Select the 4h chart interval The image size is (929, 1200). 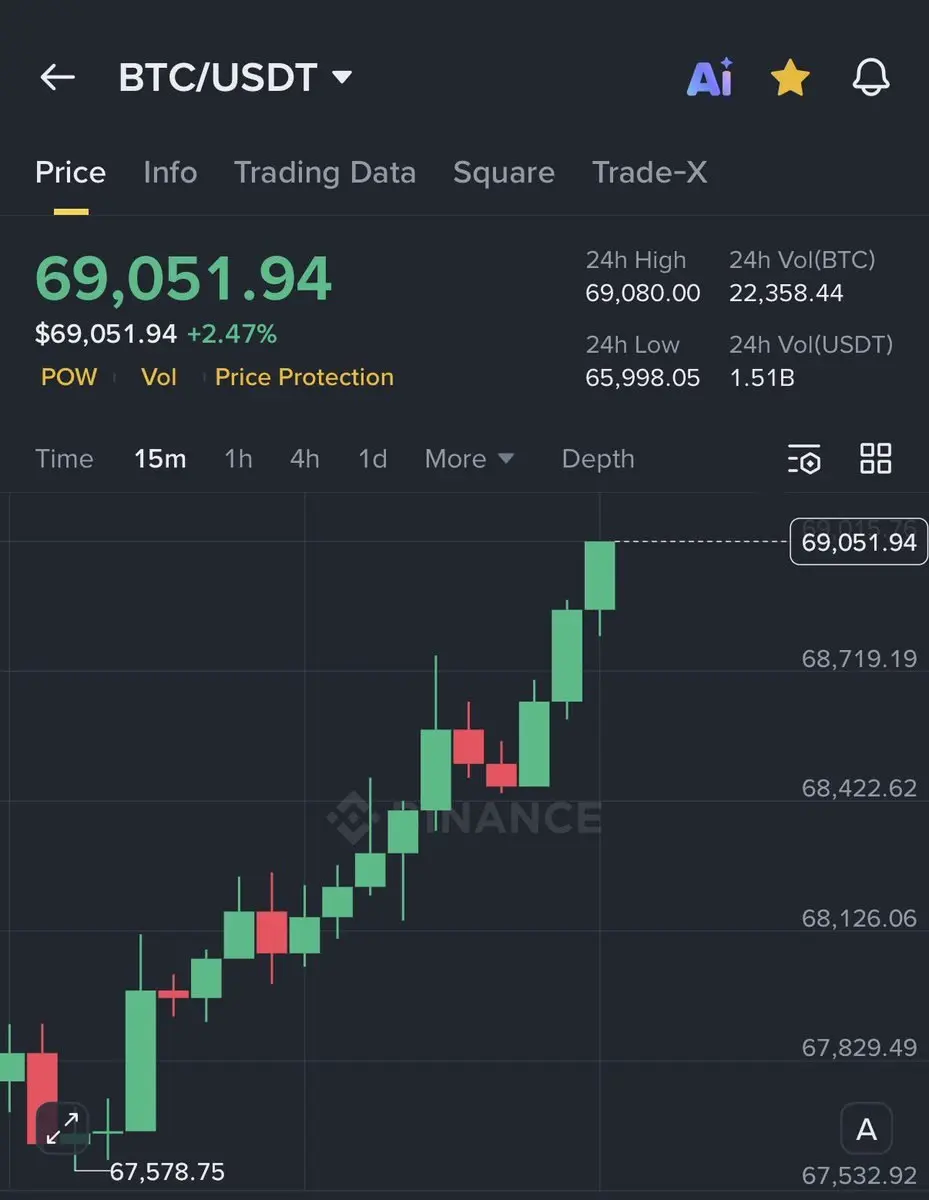tap(305, 459)
